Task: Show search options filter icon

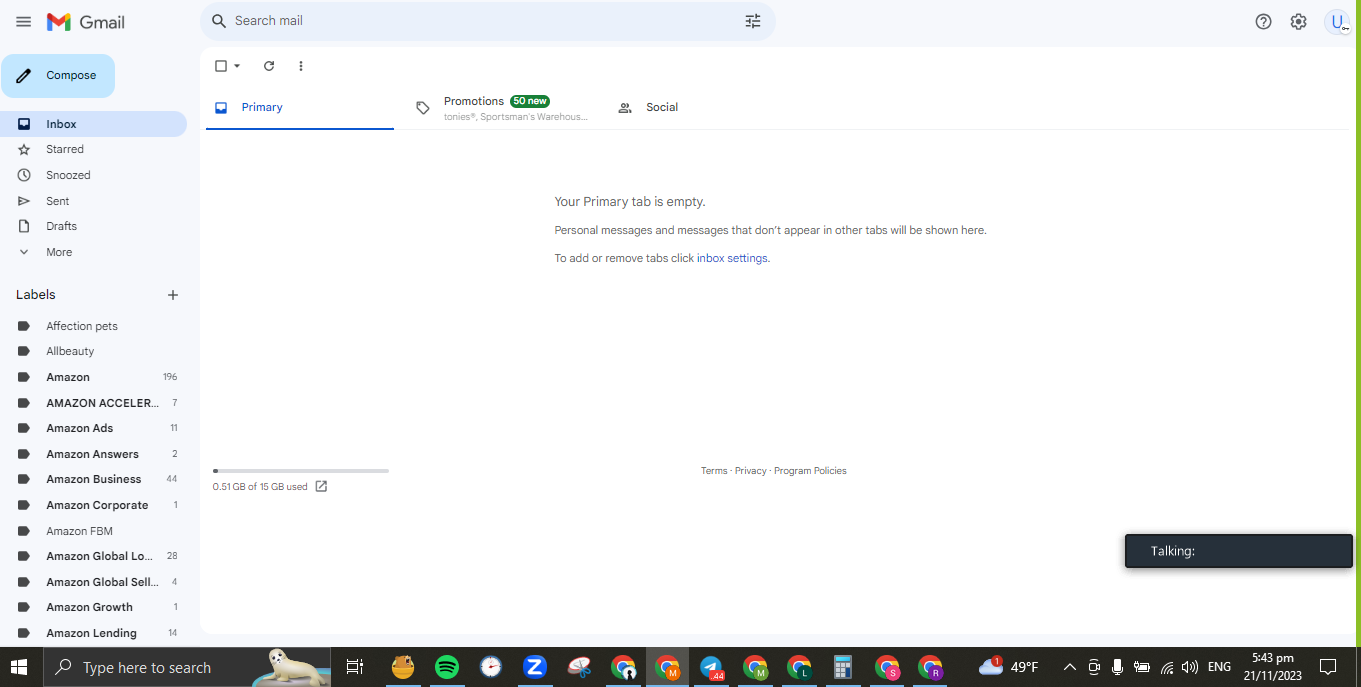Action: coord(753,21)
